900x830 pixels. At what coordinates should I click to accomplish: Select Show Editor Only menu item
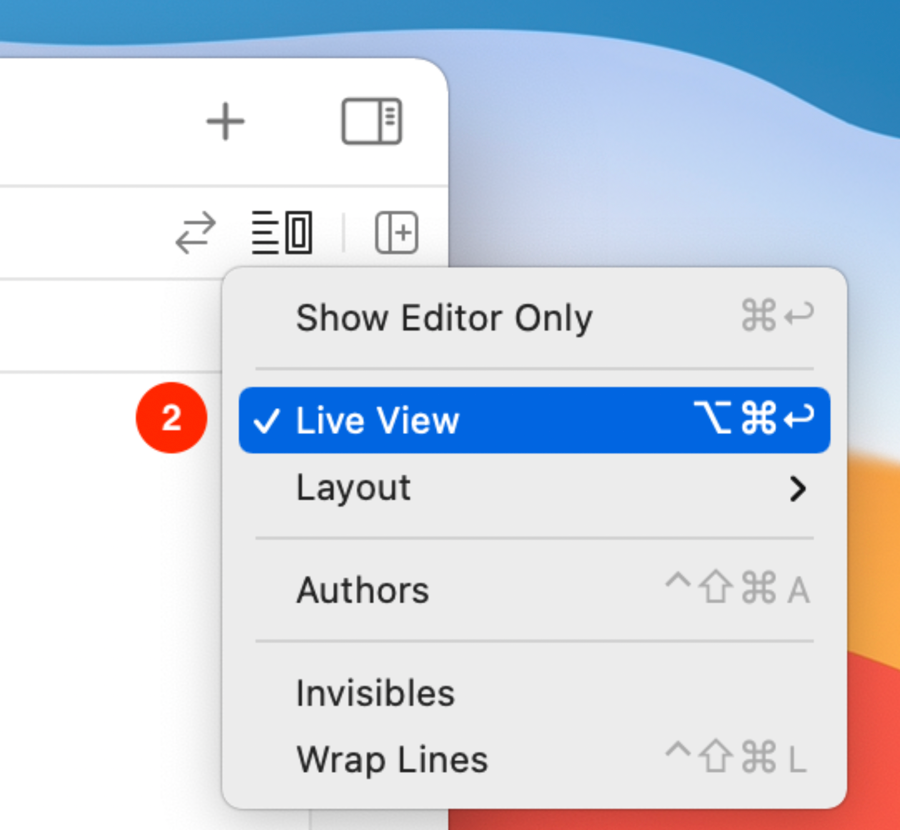444,318
